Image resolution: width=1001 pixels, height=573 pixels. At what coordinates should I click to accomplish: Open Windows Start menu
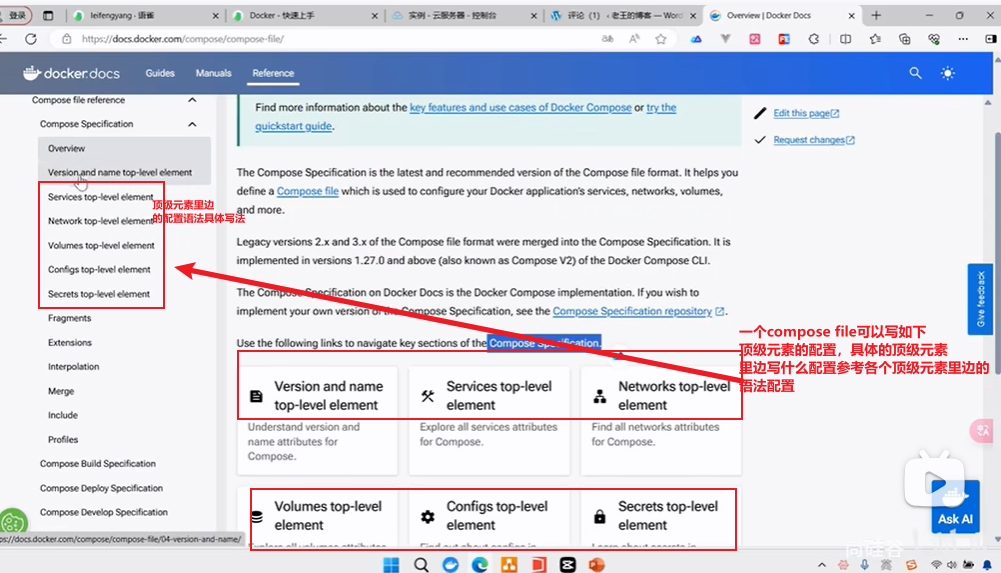point(391,564)
